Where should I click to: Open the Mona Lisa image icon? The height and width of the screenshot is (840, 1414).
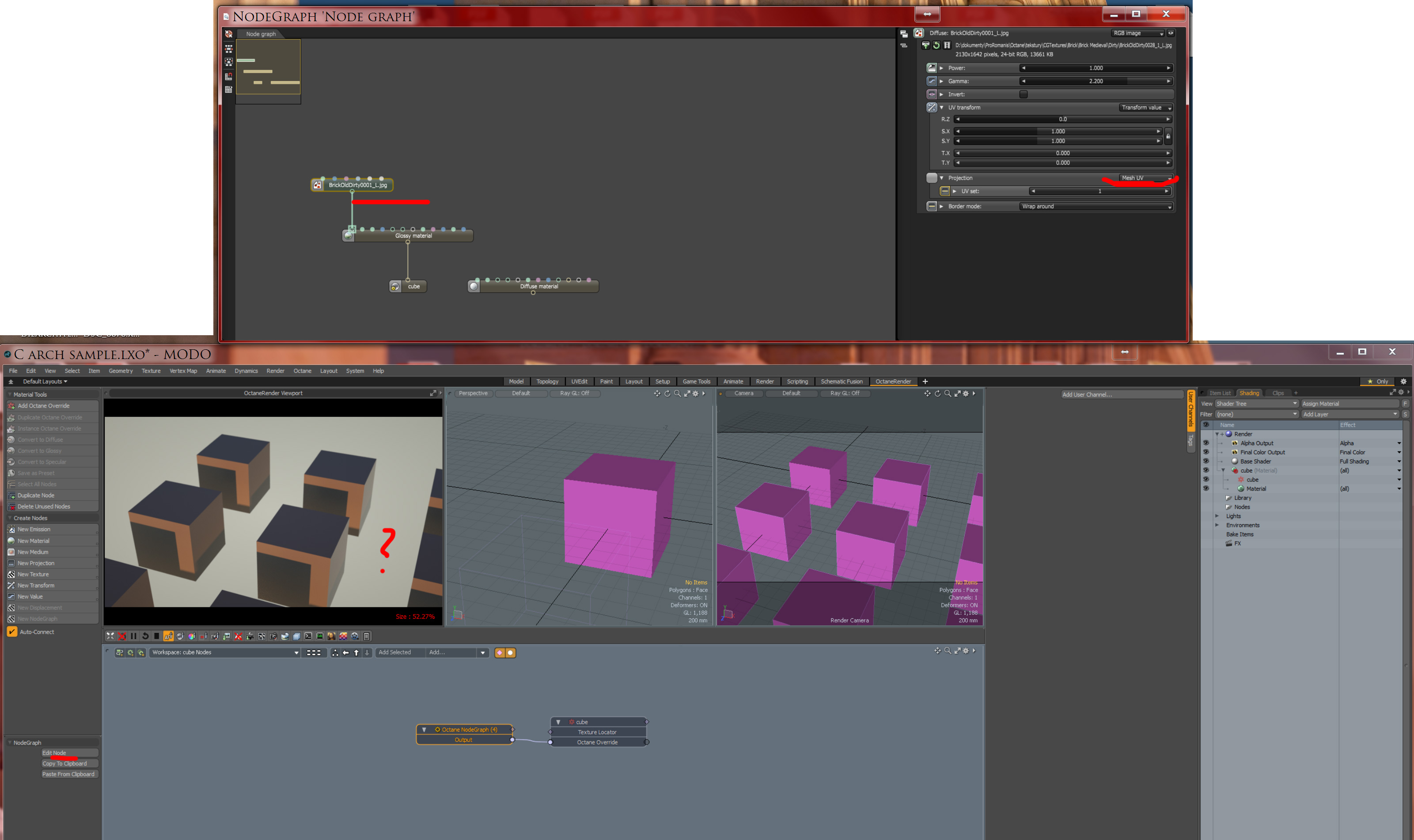click(332, 636)
